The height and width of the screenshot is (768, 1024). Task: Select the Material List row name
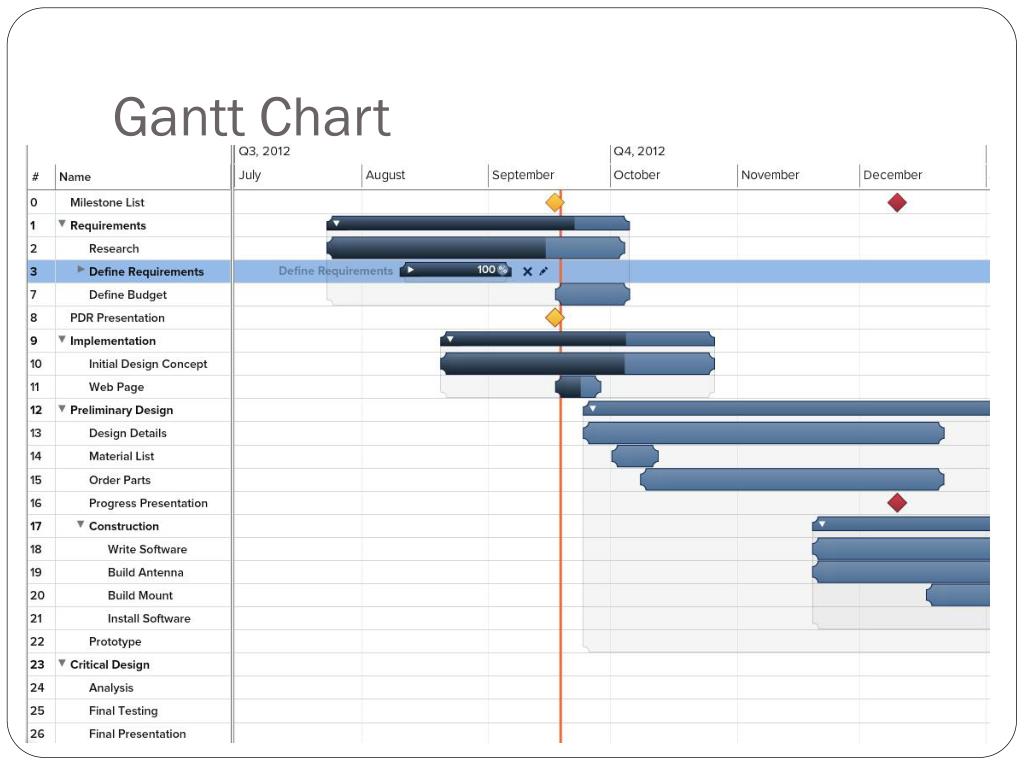click(121, 456)
